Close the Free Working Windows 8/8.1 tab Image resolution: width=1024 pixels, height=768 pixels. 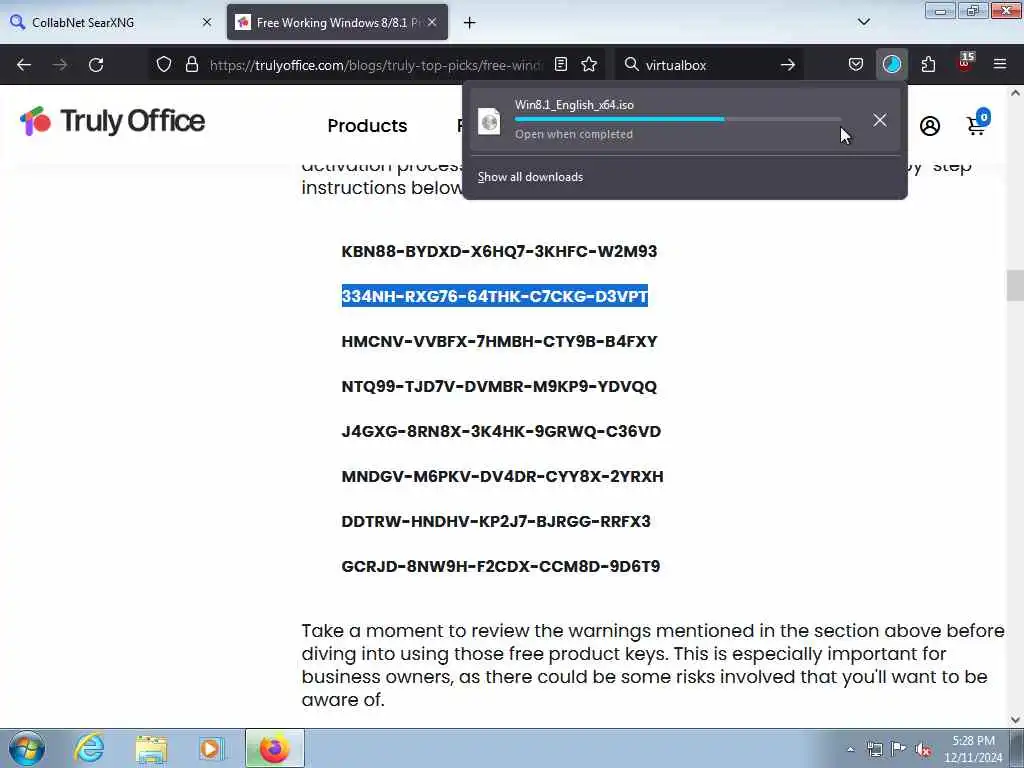[x=432, y=22]
